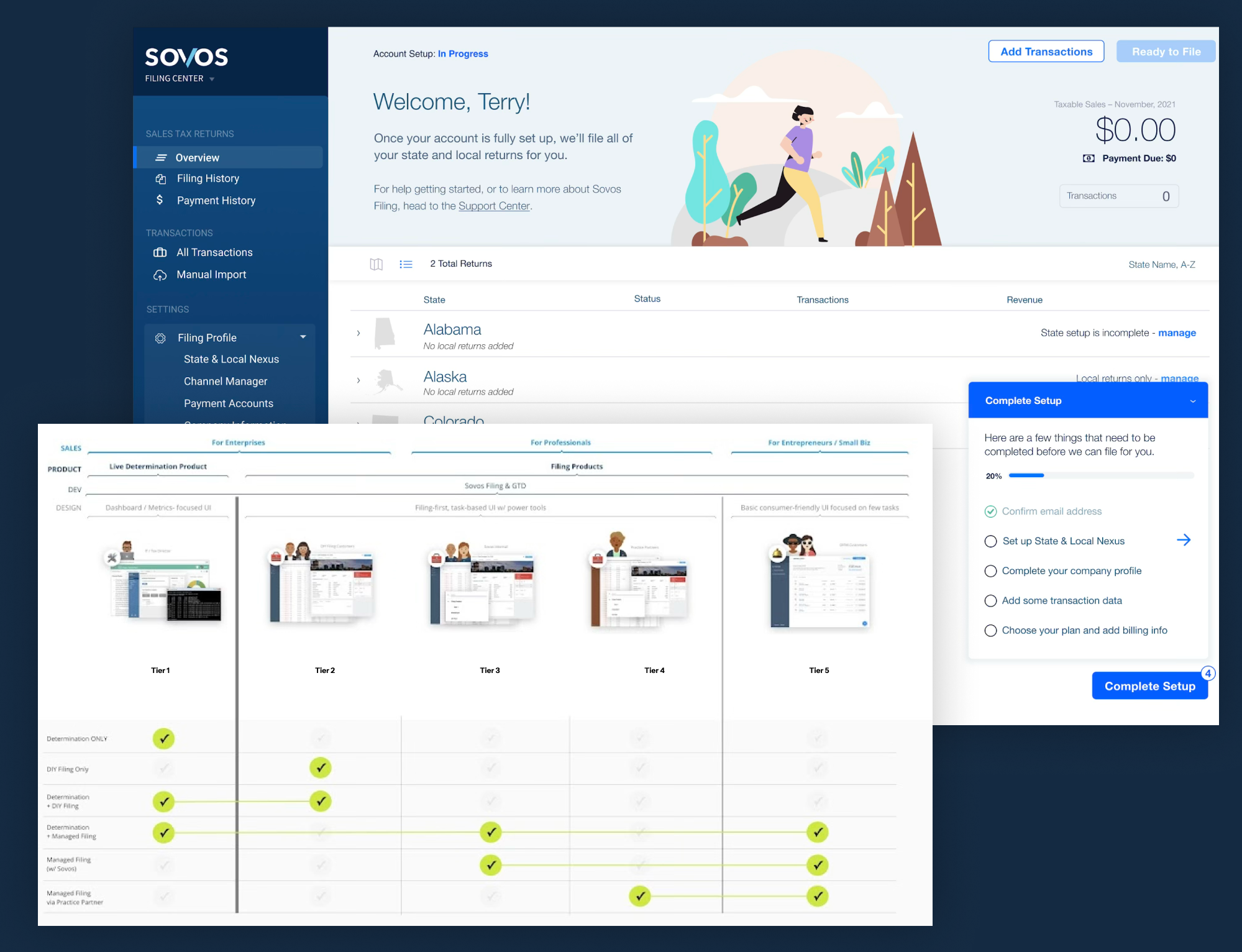
Task: Switch to list view icon
Action: click(x=406, y=264)
